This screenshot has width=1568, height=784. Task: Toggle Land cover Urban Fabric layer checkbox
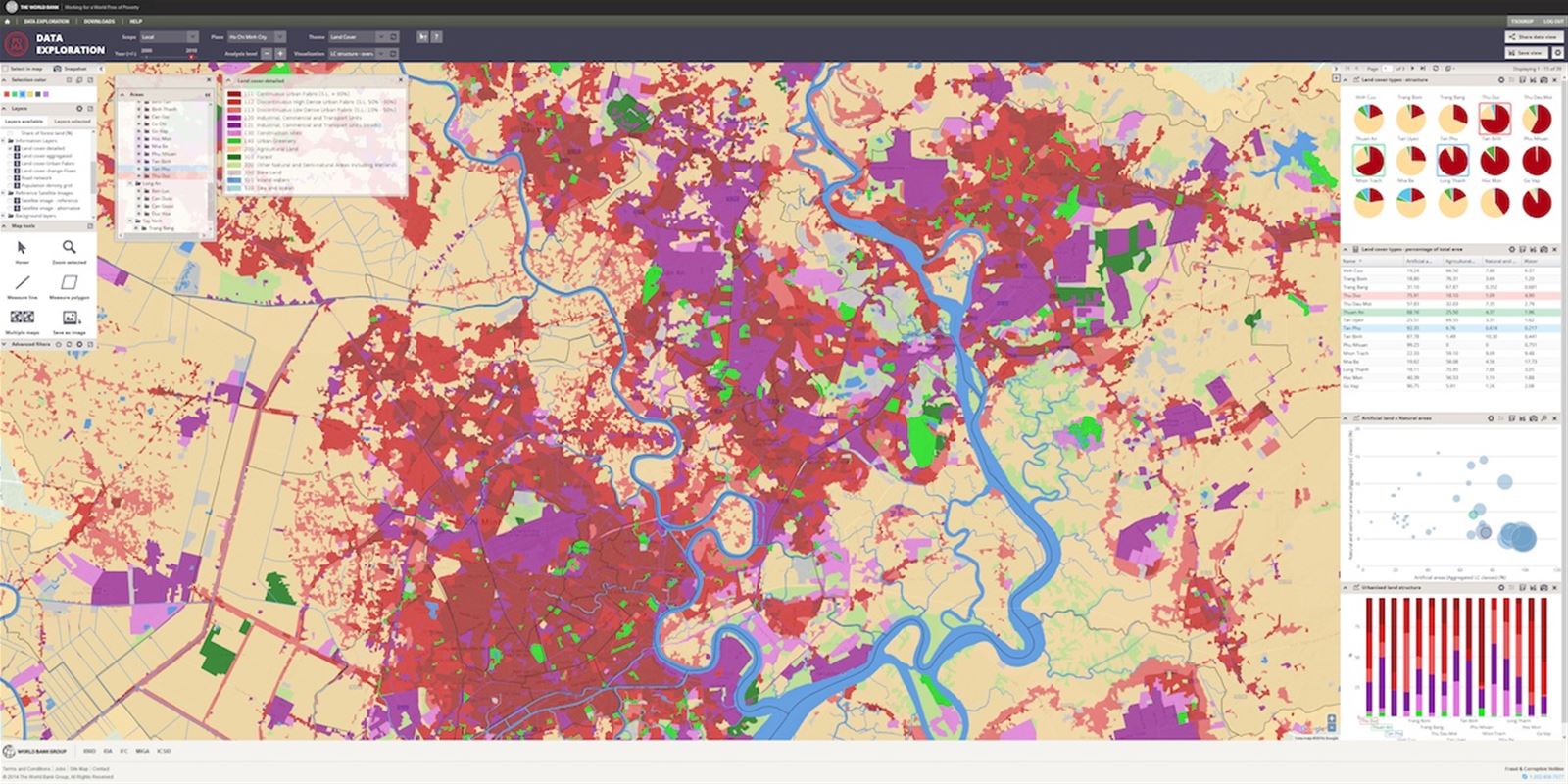[10, 164]
